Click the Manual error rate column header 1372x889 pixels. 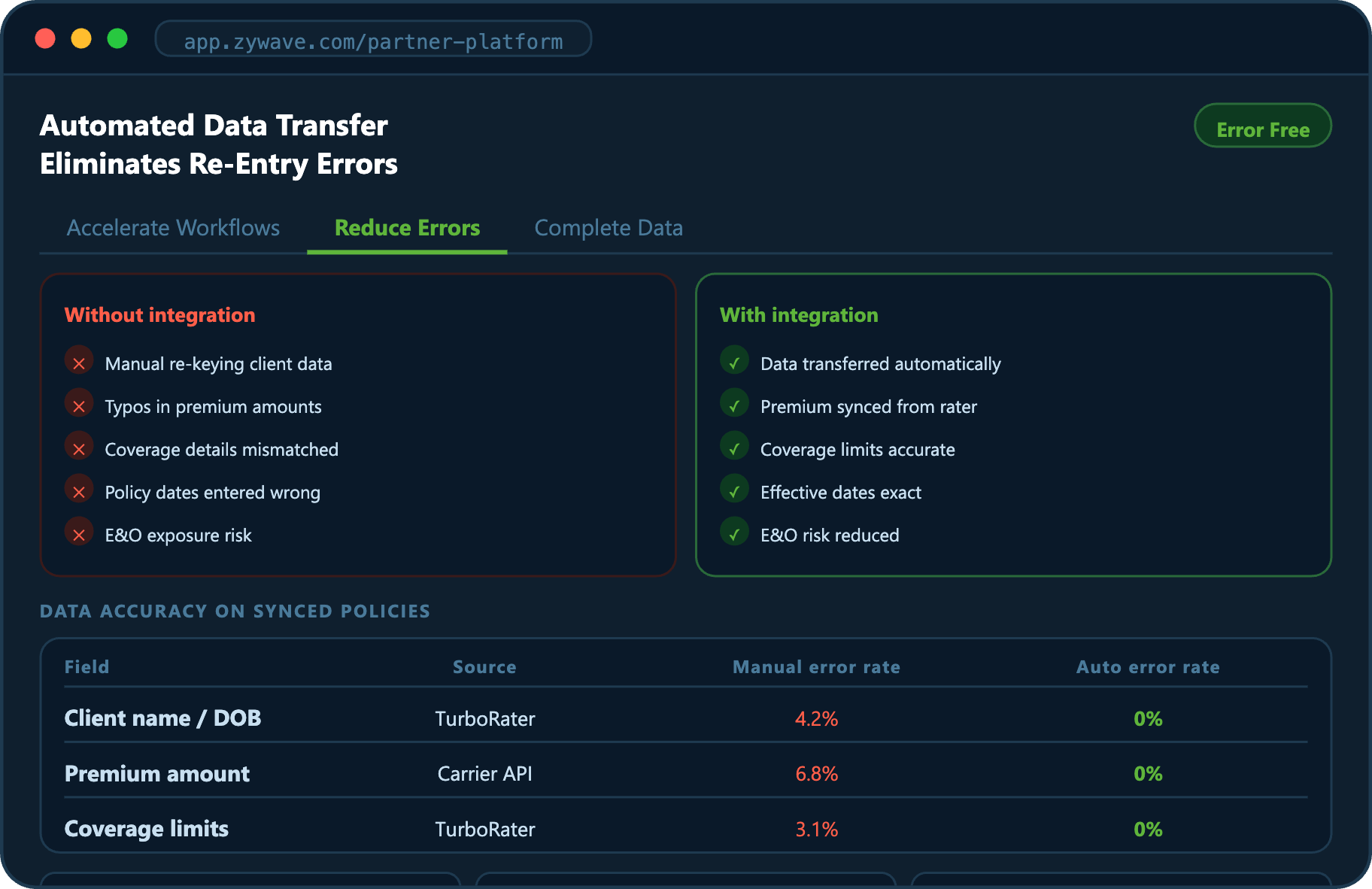click(816, 667)
